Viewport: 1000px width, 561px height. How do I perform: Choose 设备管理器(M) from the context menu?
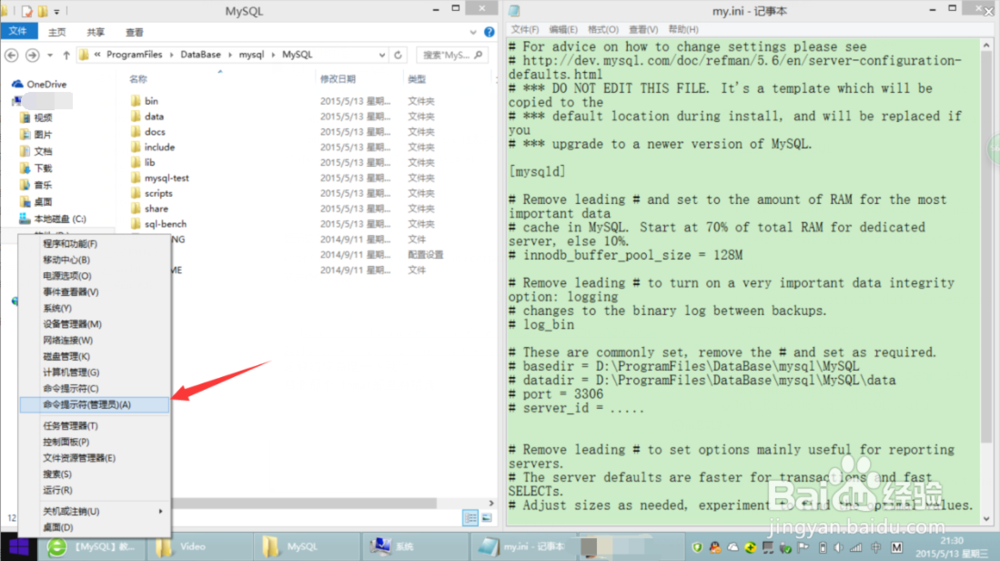(x=94, y=324)
